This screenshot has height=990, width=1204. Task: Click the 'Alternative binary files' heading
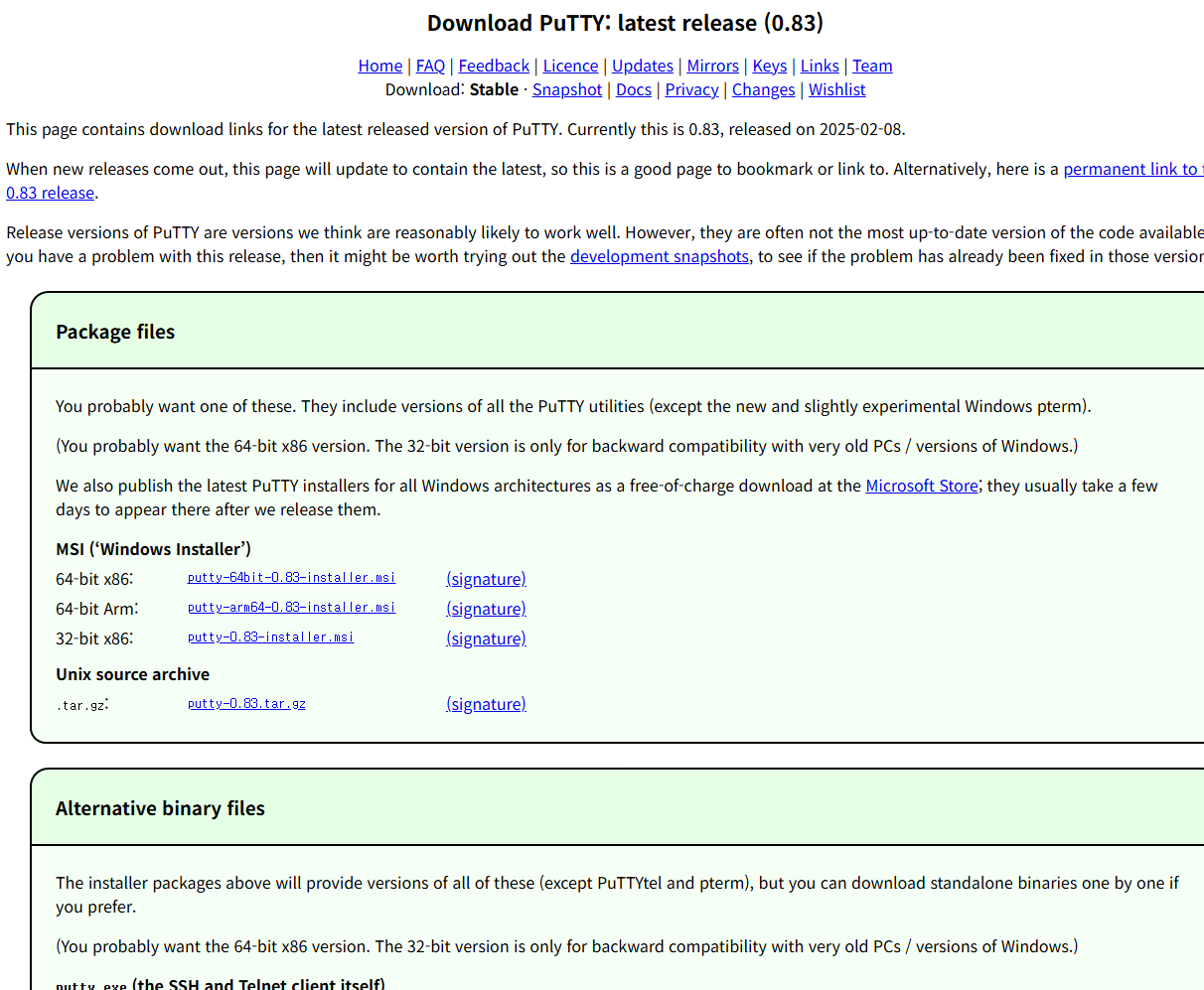pos(160,808)
